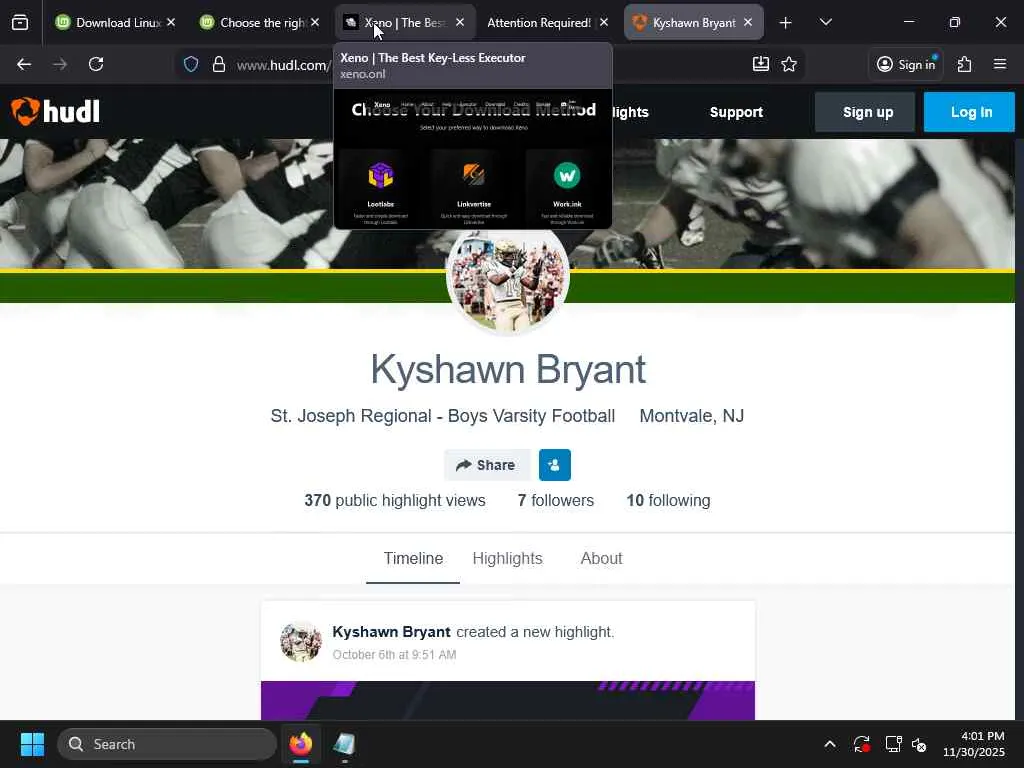Click the Hudl Sign up button
The image size is (1024, 768).
[x=867, y=112]
